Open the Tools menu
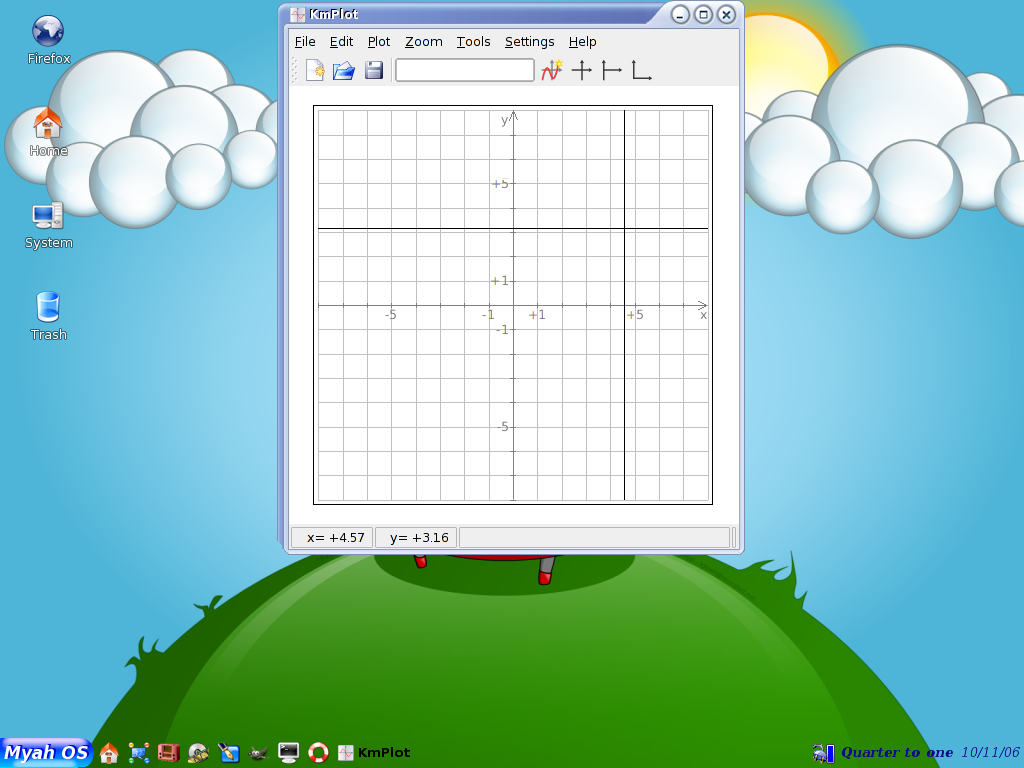1024x768 pixels. (x=473, y=42)
